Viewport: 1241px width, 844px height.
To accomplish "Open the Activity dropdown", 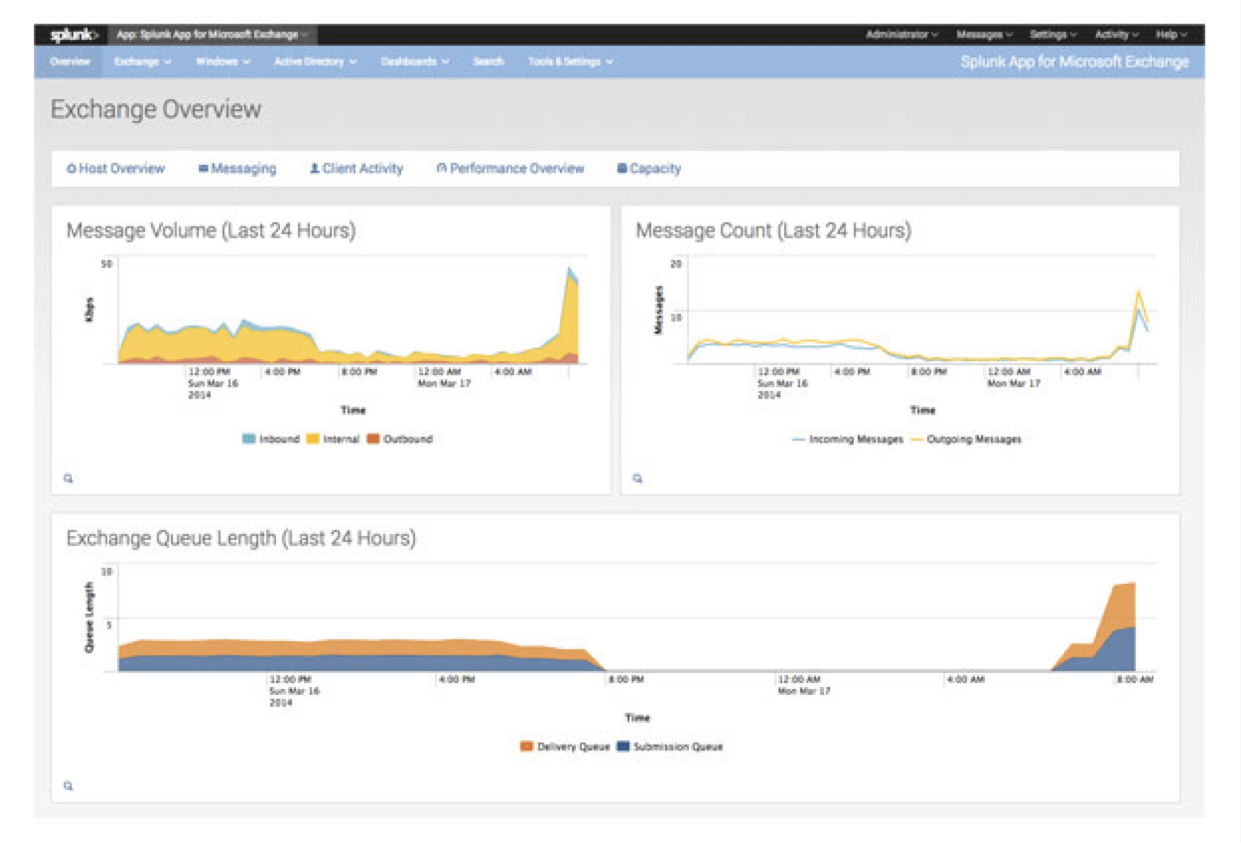I will (1116, 35).
